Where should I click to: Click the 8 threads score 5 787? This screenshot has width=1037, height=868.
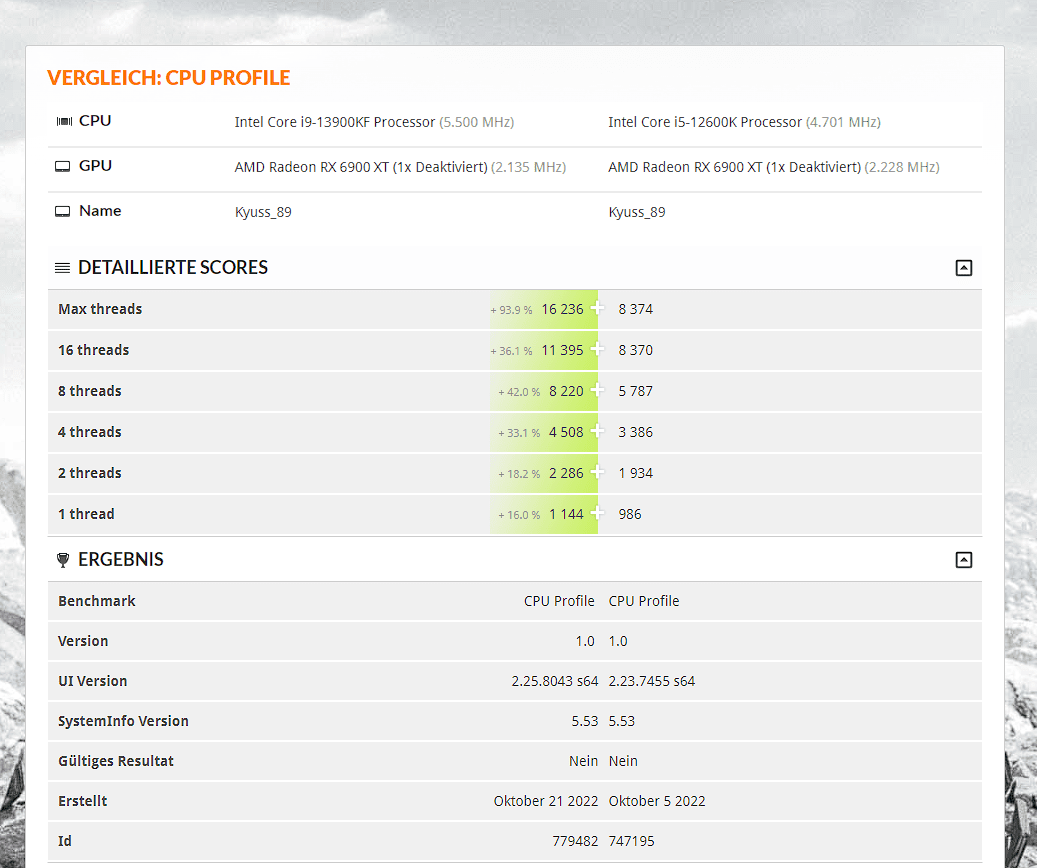click(x=636, y=391)
